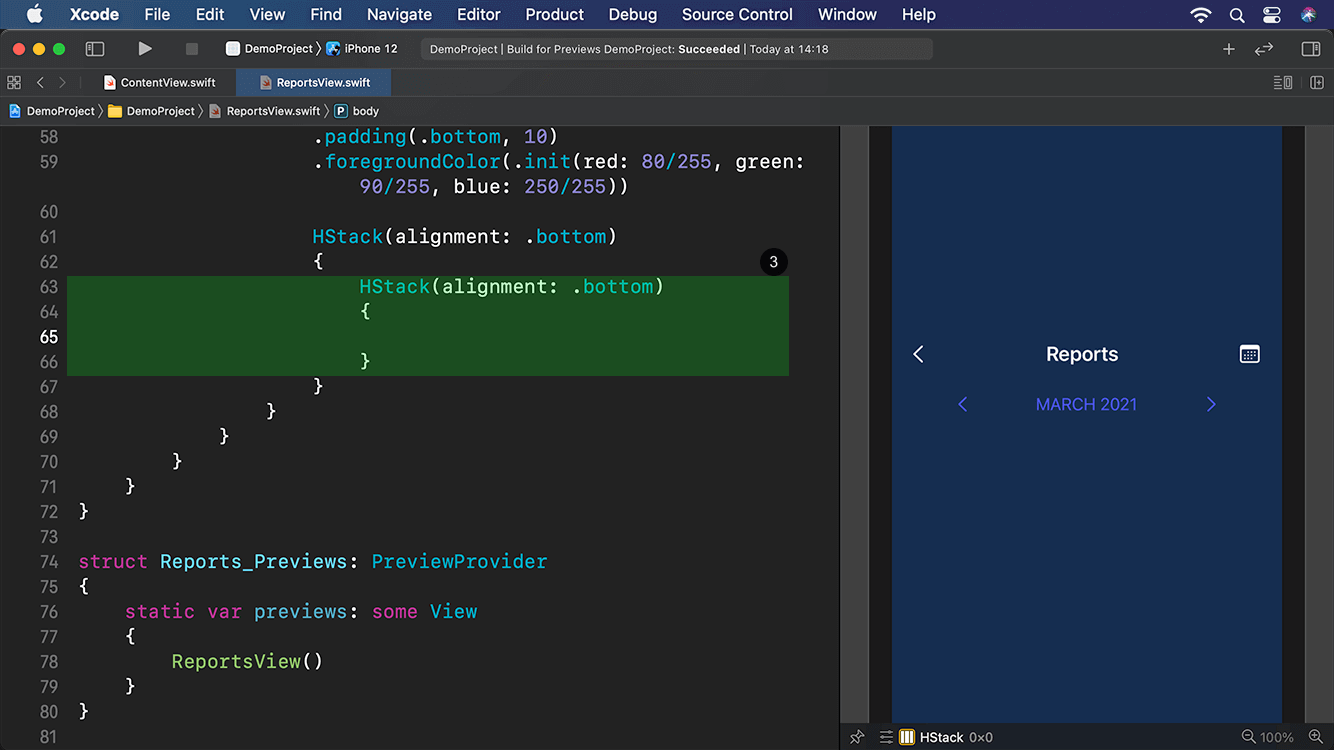Click .padding on line 58

coord(360,136)
